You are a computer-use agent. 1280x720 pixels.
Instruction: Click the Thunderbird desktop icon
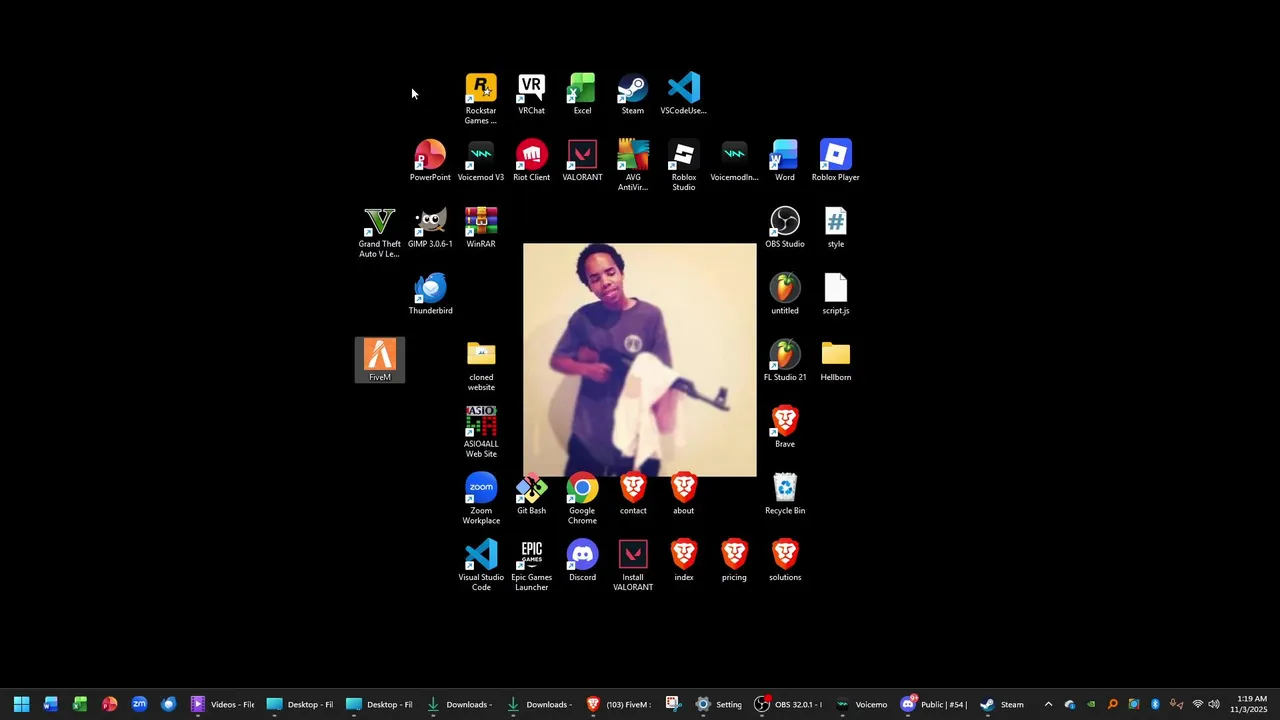(430, 294)
